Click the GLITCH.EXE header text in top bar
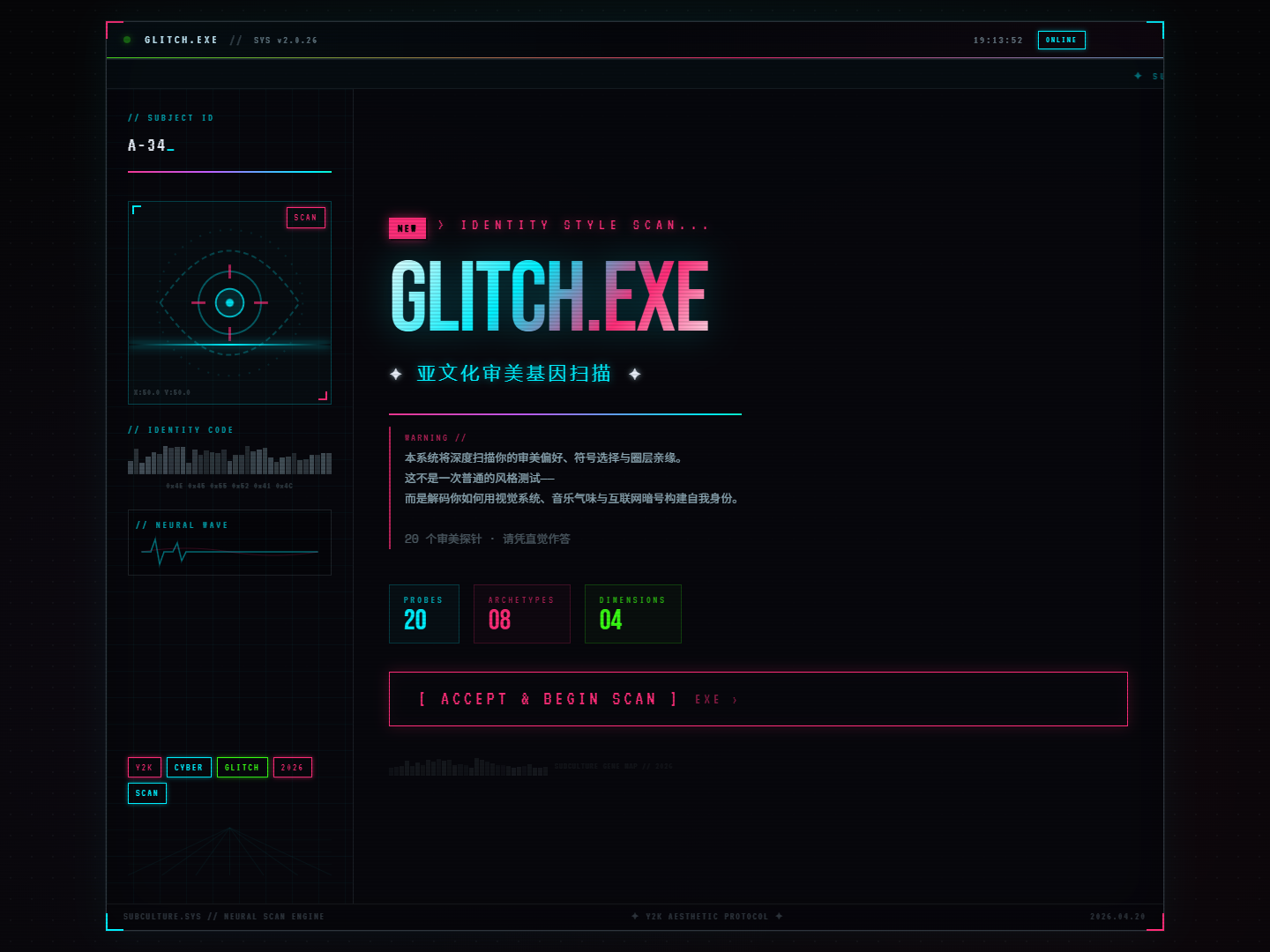Screen dimensions: 1270x952 point(182,41)
